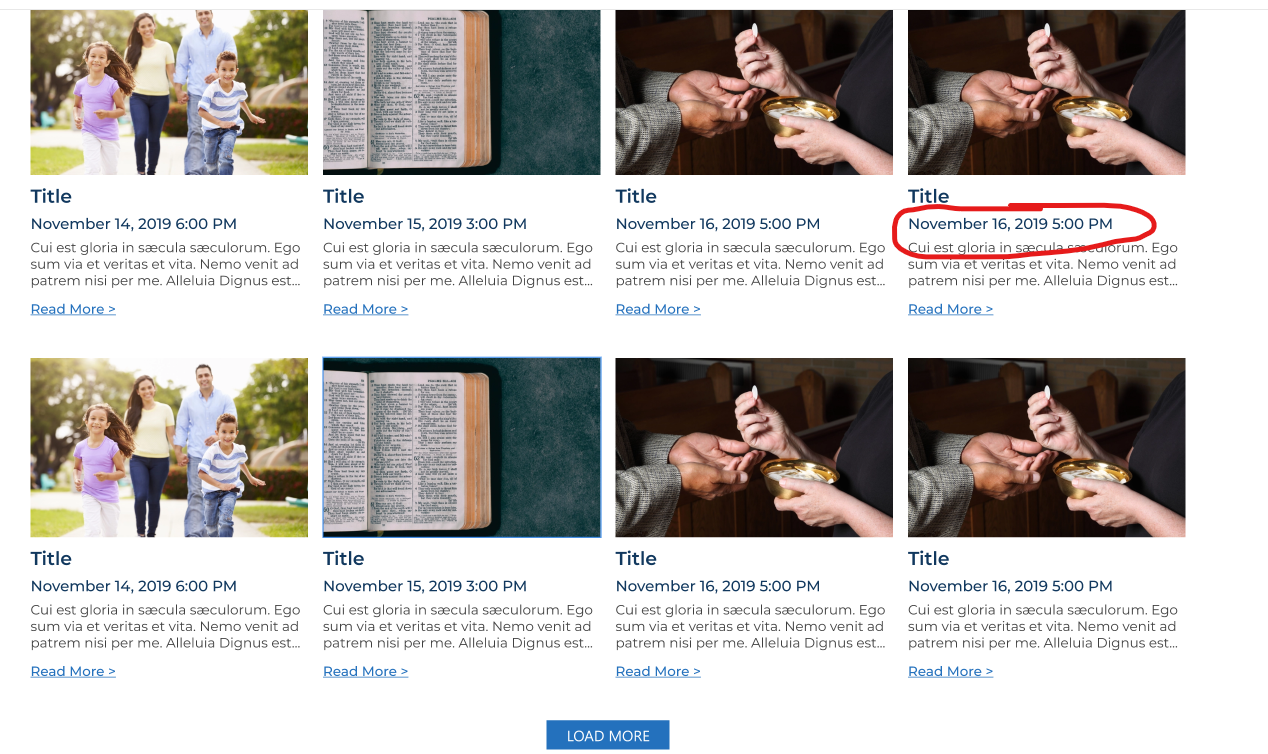Viewport: 1268px width, 754px height.
Task: Open Read More on top-row third card
Action: tap(658, 309)
